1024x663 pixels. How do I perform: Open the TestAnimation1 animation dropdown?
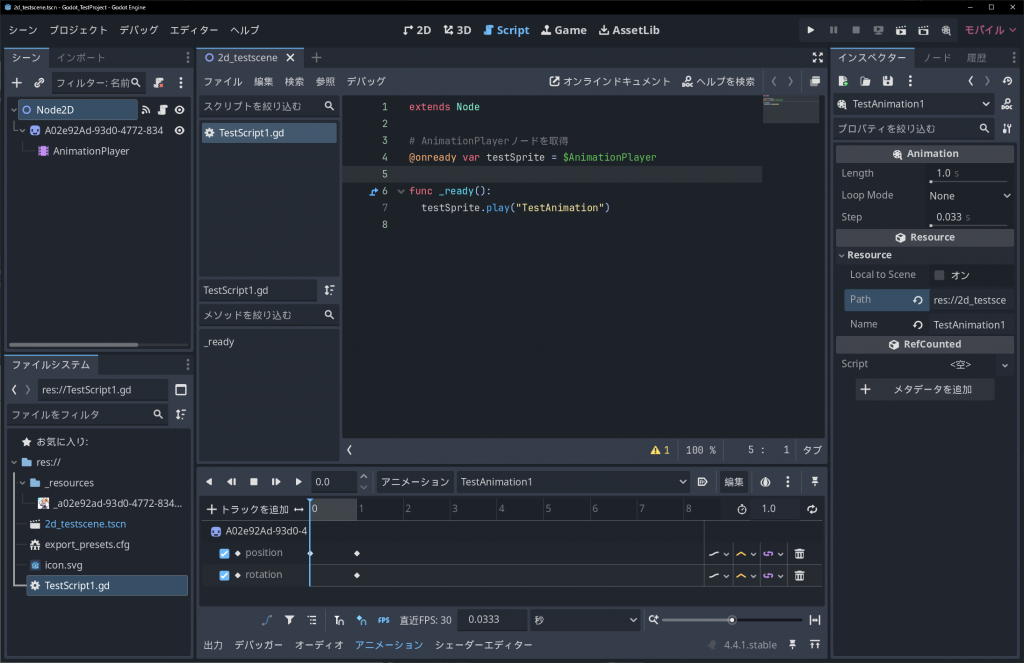click(x=573, y=482)
